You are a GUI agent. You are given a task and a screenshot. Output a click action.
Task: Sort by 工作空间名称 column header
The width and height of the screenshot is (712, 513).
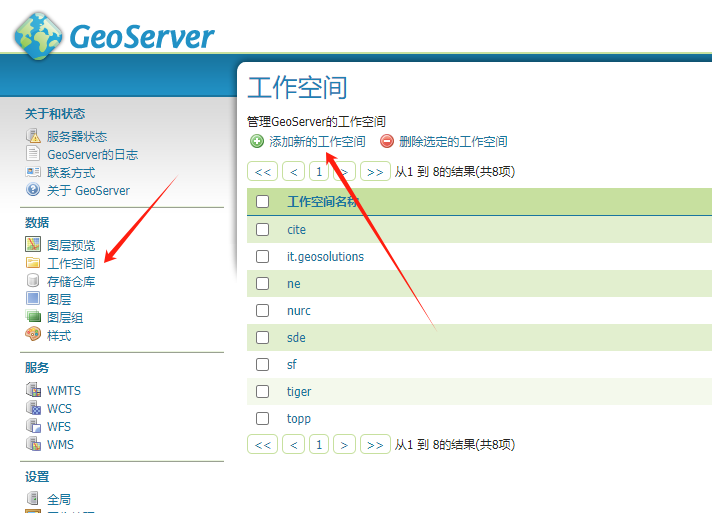click(x=323, y=202)
